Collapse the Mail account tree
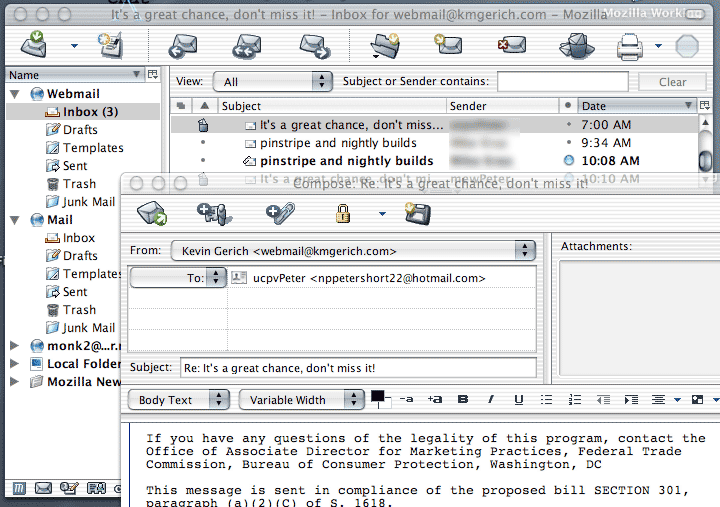The image size is (720, 507). pos(15,220)
